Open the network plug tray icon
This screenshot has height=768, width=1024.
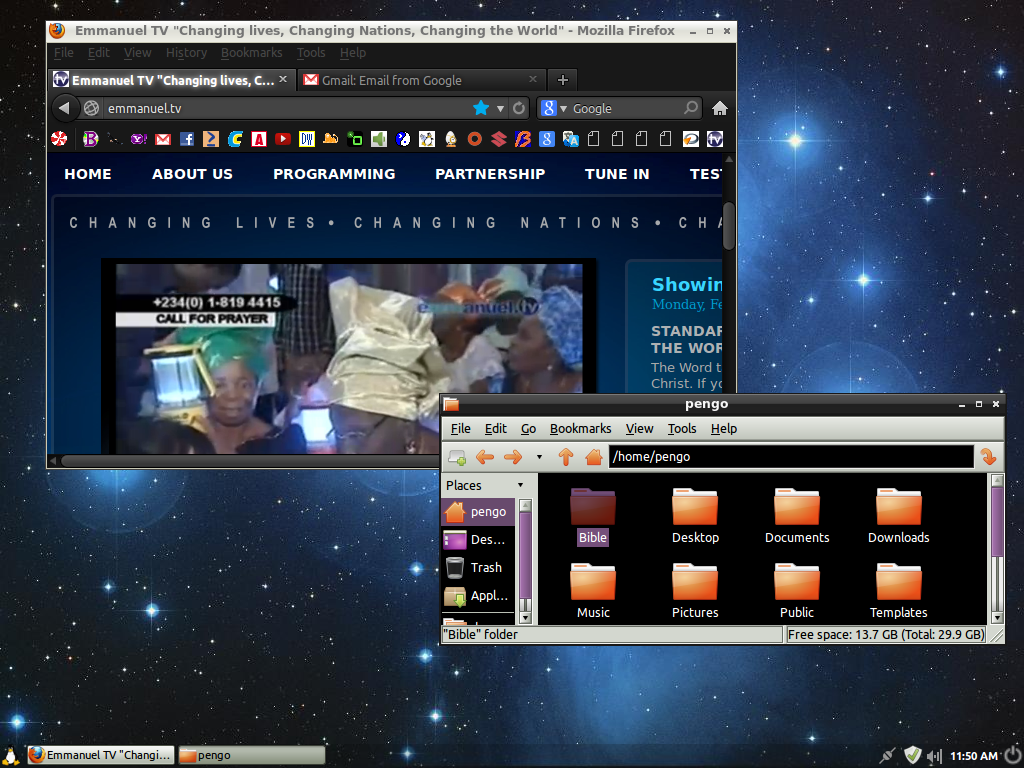[x=887, y=756]
